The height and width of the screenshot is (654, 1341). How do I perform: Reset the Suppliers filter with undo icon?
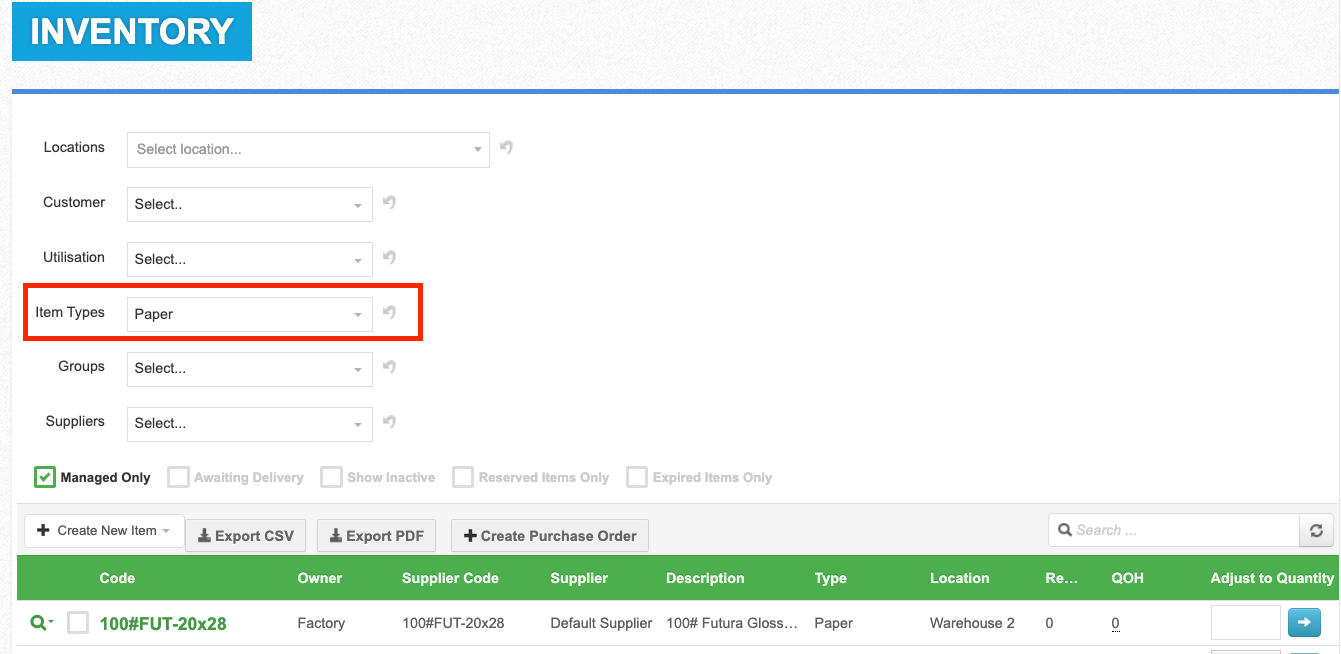pos(390,422)
